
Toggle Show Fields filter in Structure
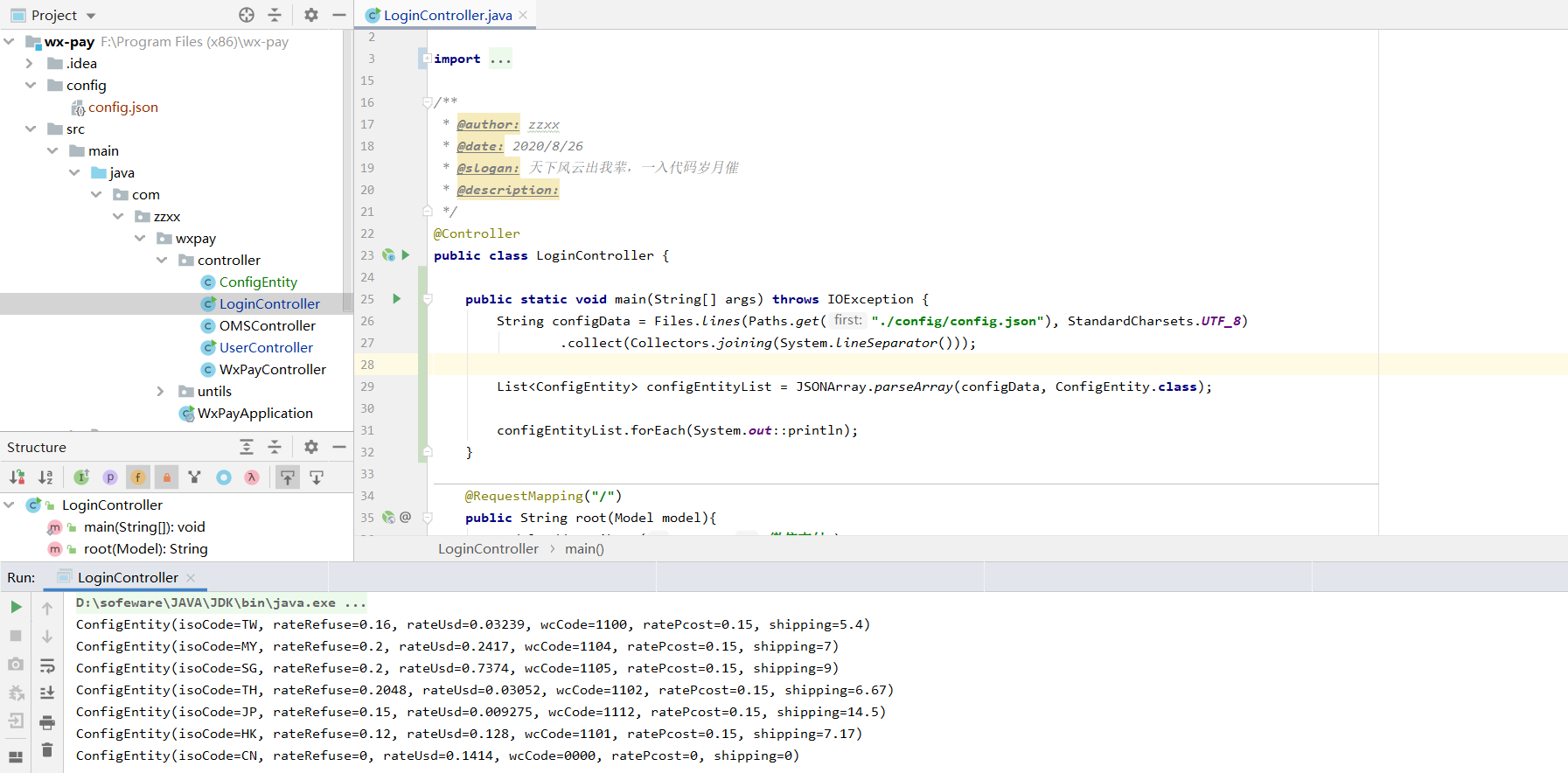[138, 477]
